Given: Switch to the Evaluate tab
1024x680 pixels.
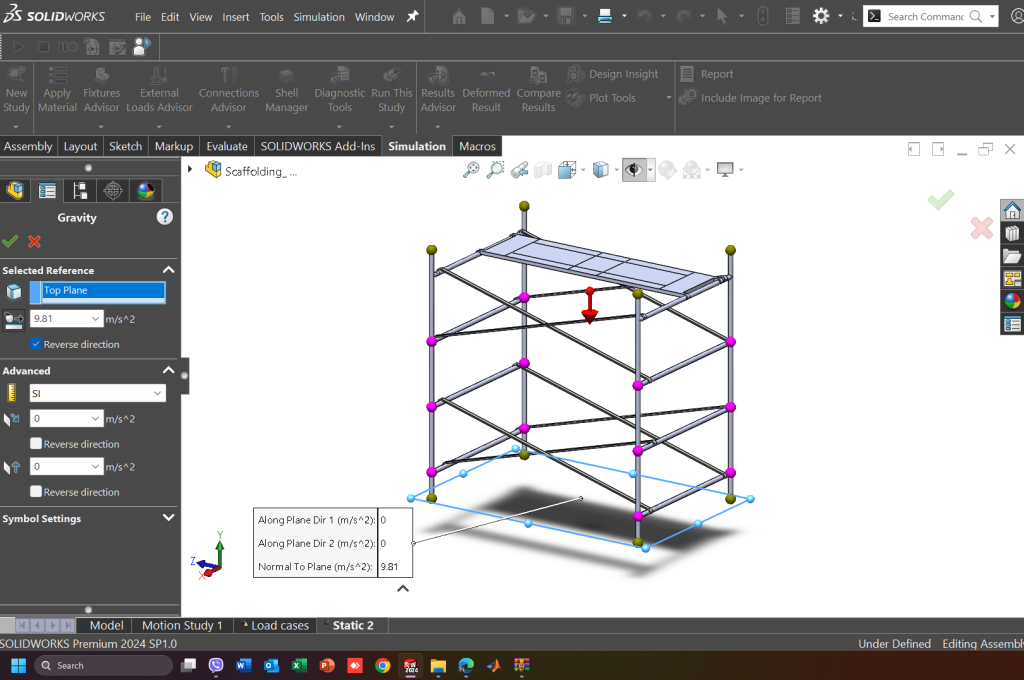Looking at the screenshot, I should pos(227,146).
